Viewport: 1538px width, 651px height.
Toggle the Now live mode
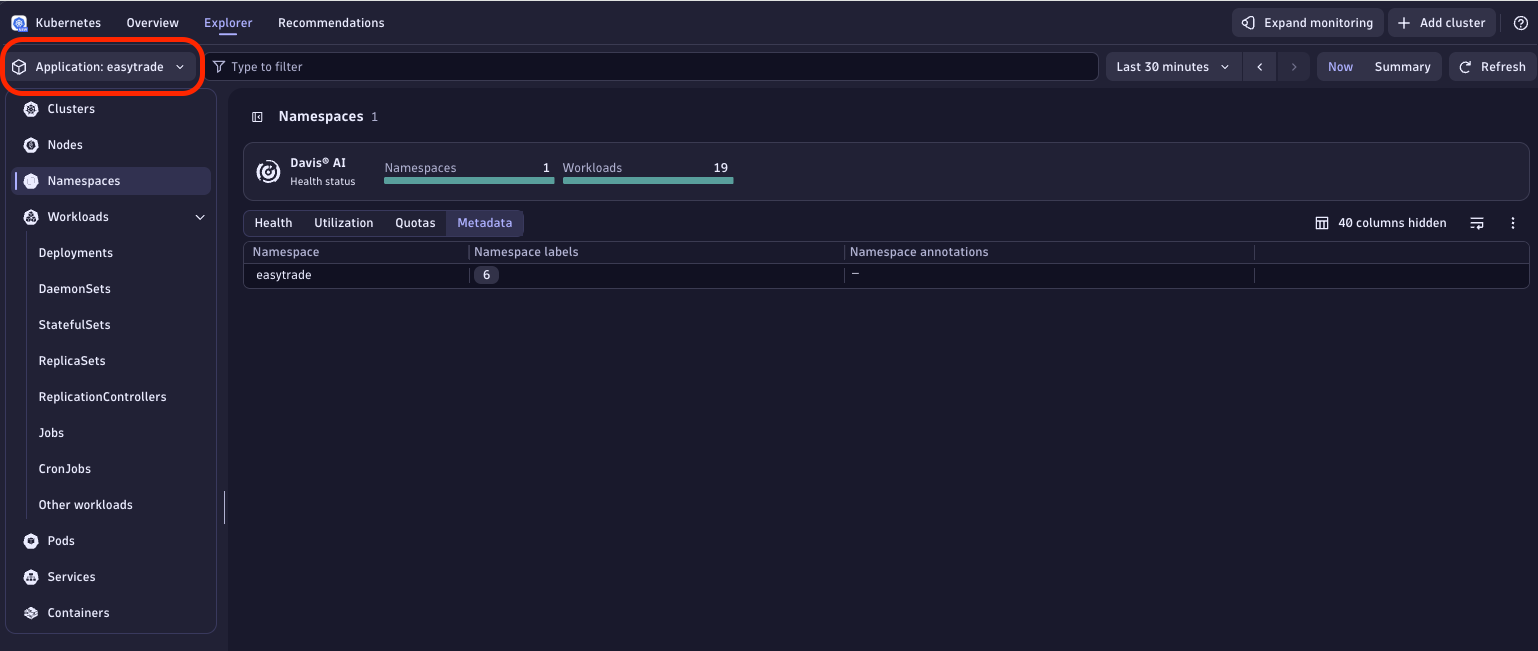(x=1340, y=67)
